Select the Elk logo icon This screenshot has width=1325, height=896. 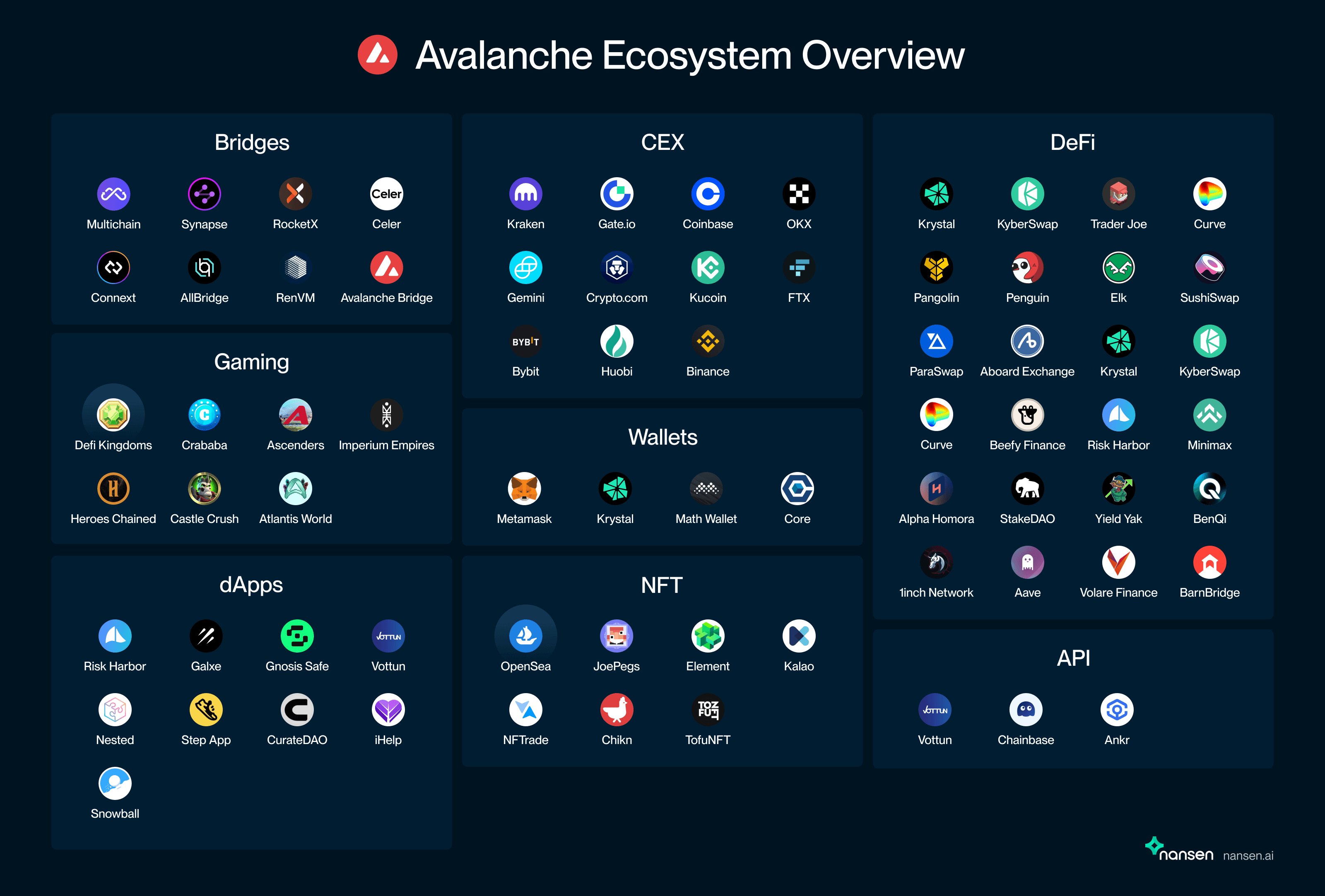(x=1119, y=267)
